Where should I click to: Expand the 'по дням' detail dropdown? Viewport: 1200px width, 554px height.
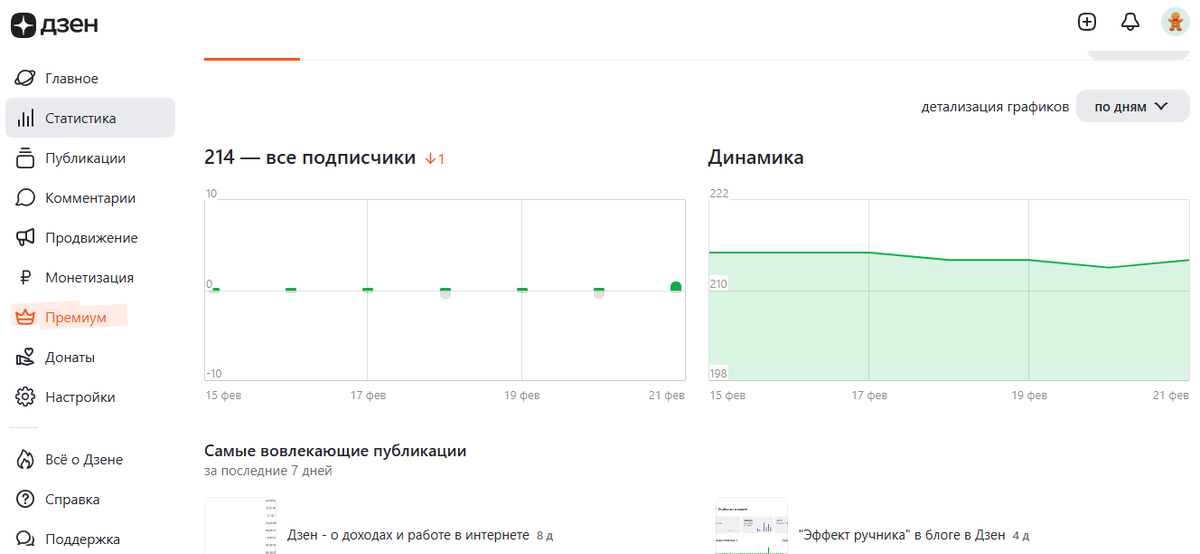click(1132, 106)
